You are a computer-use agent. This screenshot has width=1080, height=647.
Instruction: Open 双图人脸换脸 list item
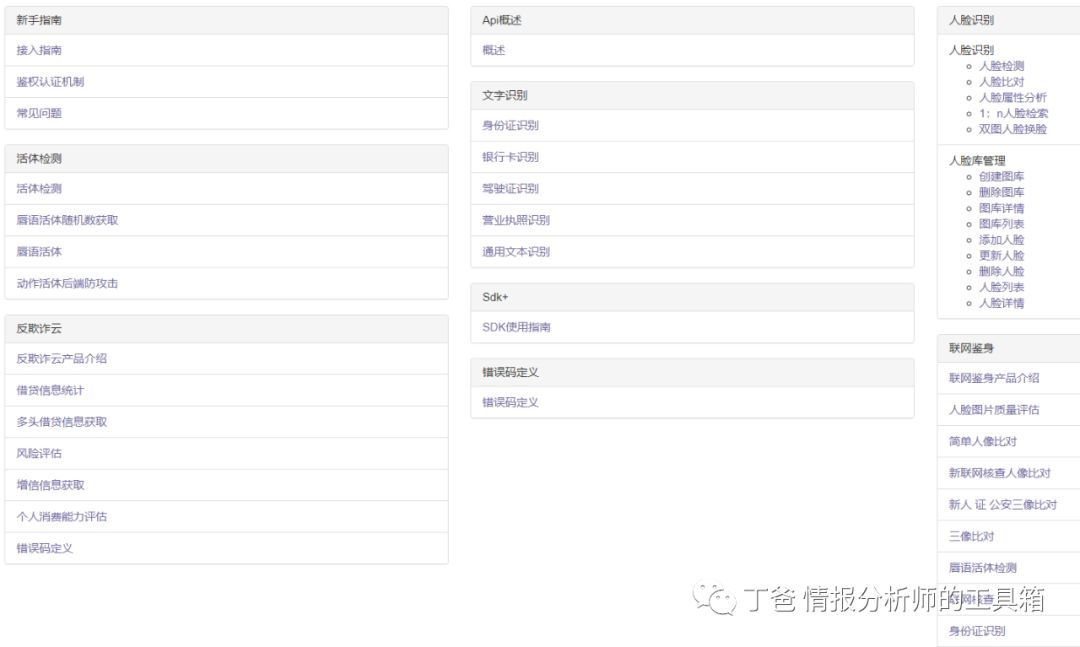(1012, 129)
